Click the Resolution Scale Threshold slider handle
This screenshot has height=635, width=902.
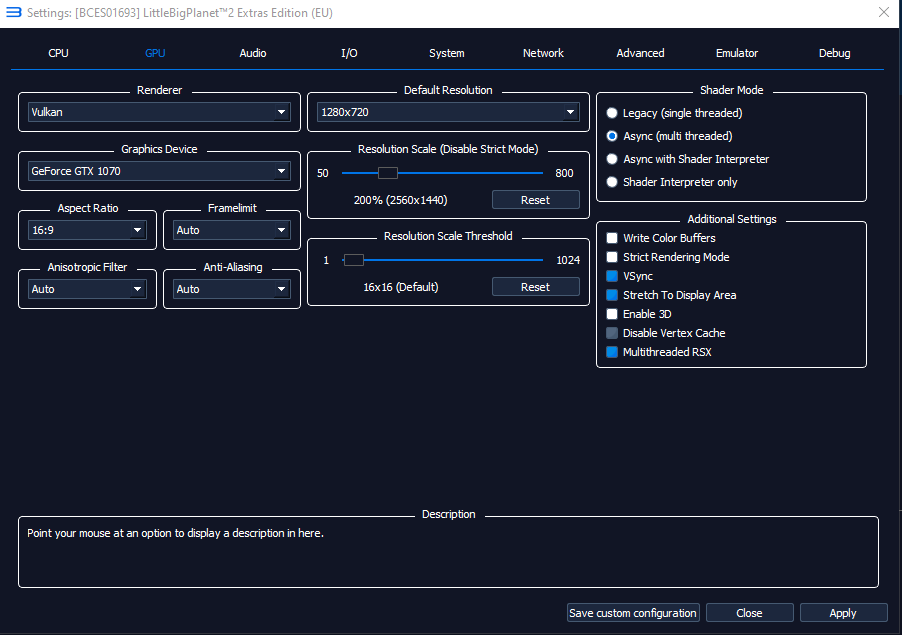tap(354, 260)
